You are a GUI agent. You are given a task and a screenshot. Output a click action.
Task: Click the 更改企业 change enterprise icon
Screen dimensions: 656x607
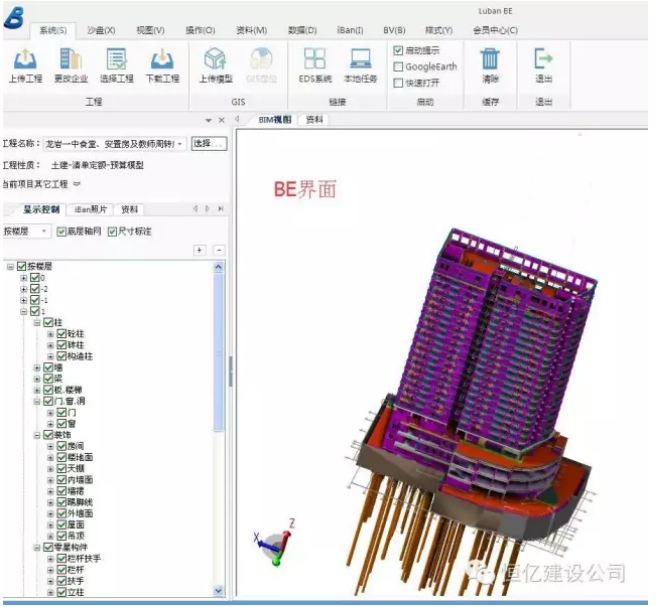point(71,59)
